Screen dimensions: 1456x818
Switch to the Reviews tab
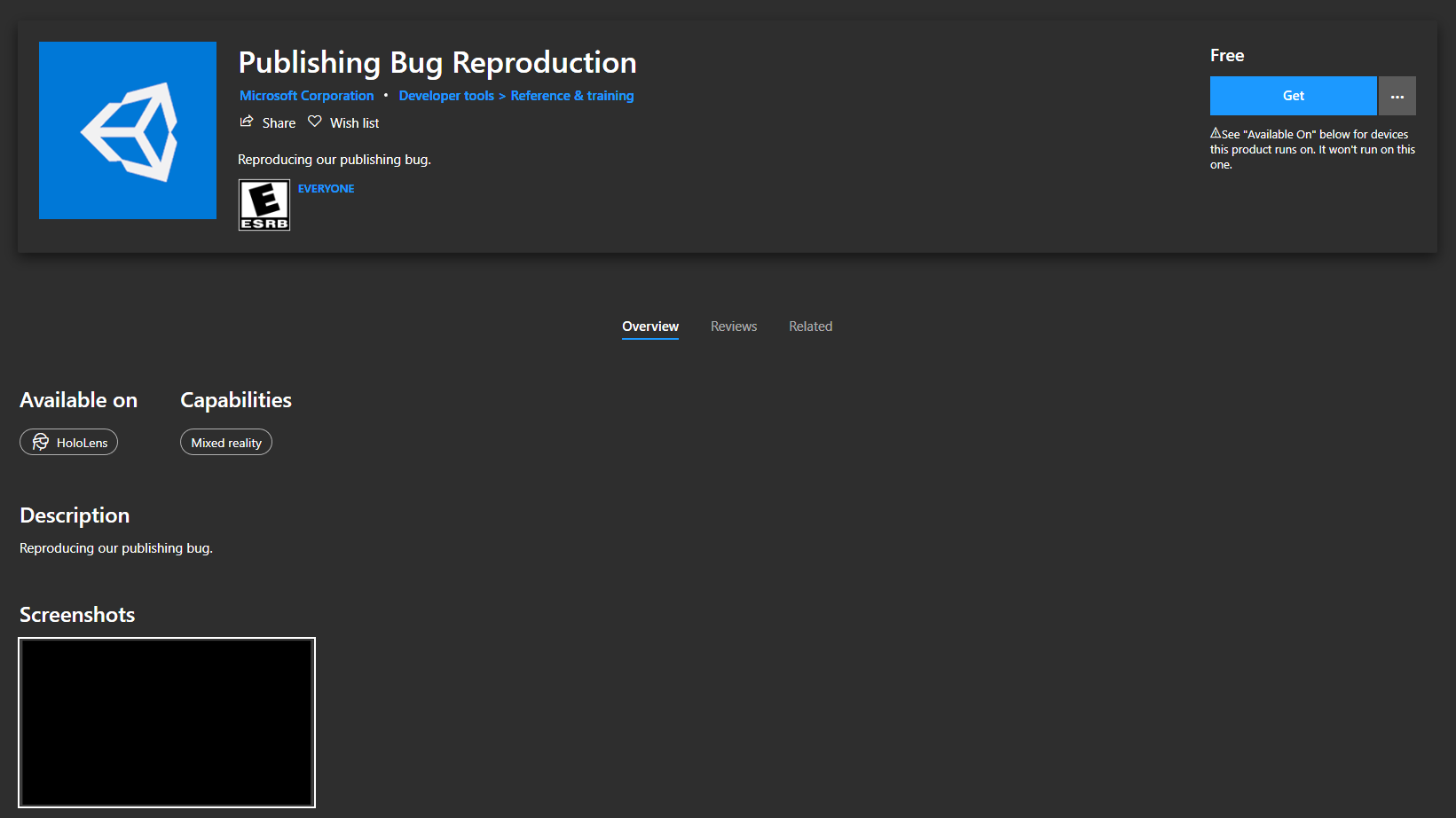coord(734,326)
